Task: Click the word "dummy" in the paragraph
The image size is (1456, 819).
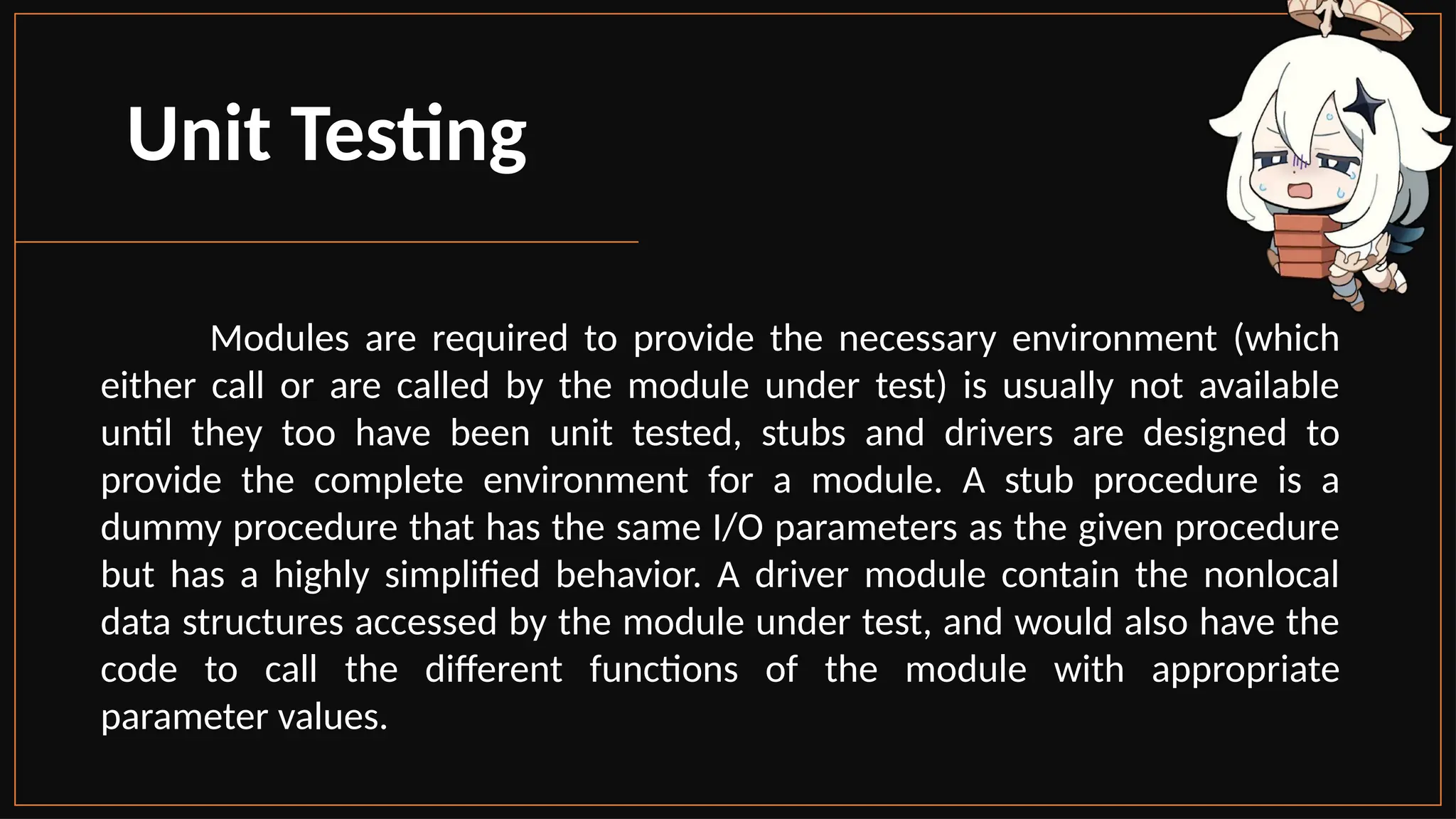Action: pyautogui.click(x=161, y=529)
